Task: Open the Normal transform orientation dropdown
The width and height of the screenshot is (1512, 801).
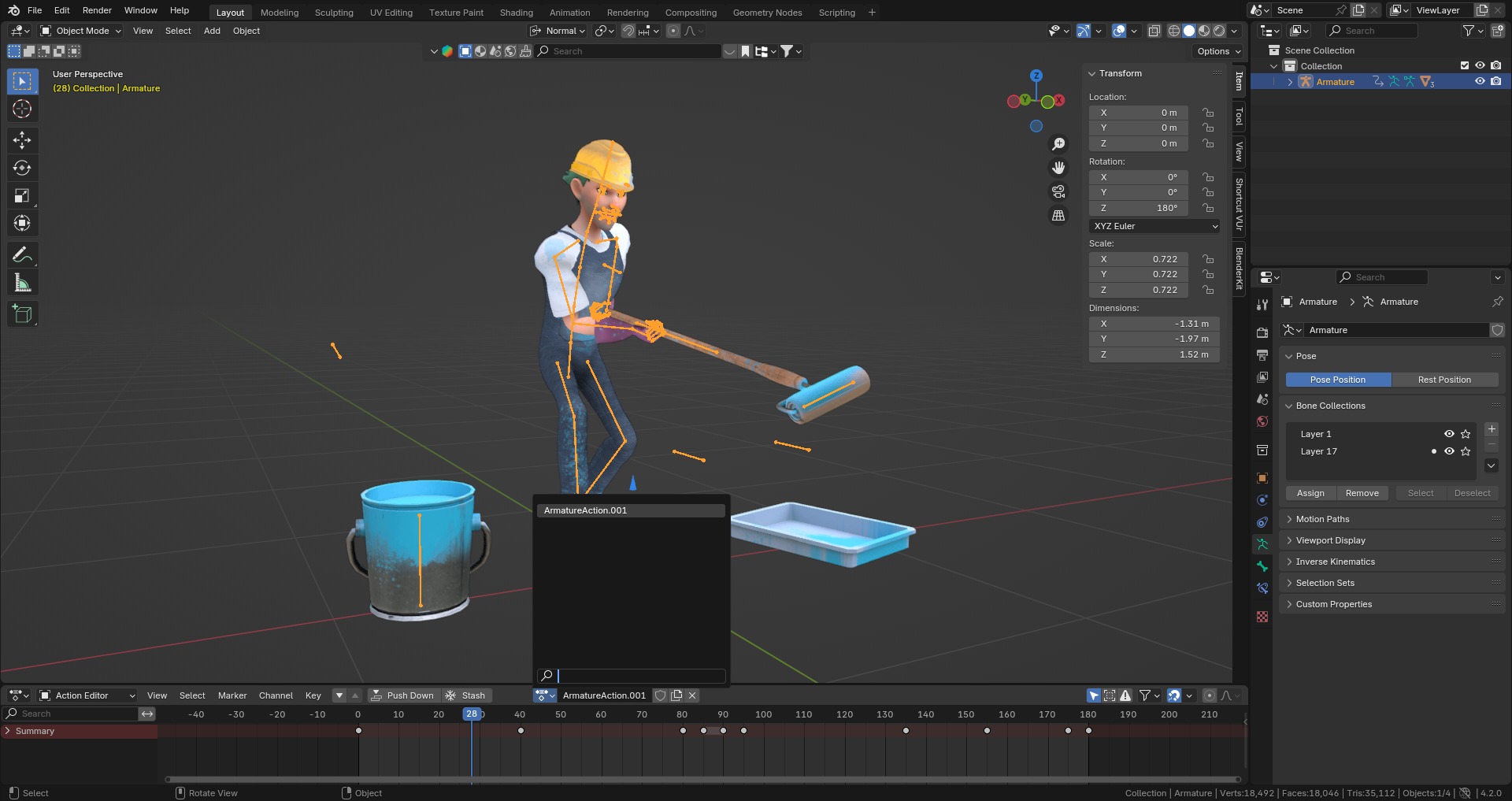Action: click(558, 31)
